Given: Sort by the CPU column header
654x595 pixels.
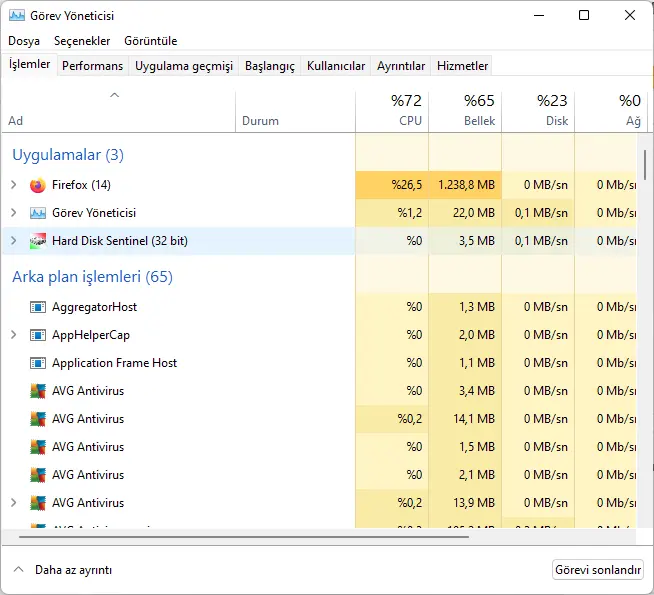Looking at the screenshot, I should (392, 112).
